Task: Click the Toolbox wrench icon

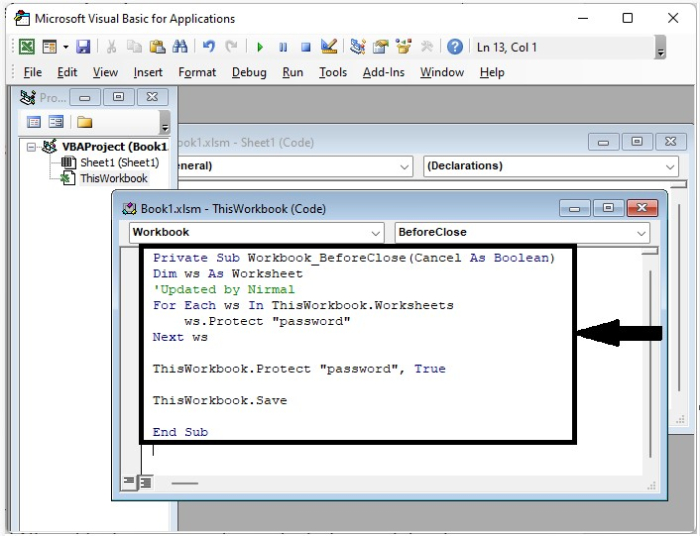Action: click(x=427, y=46)
